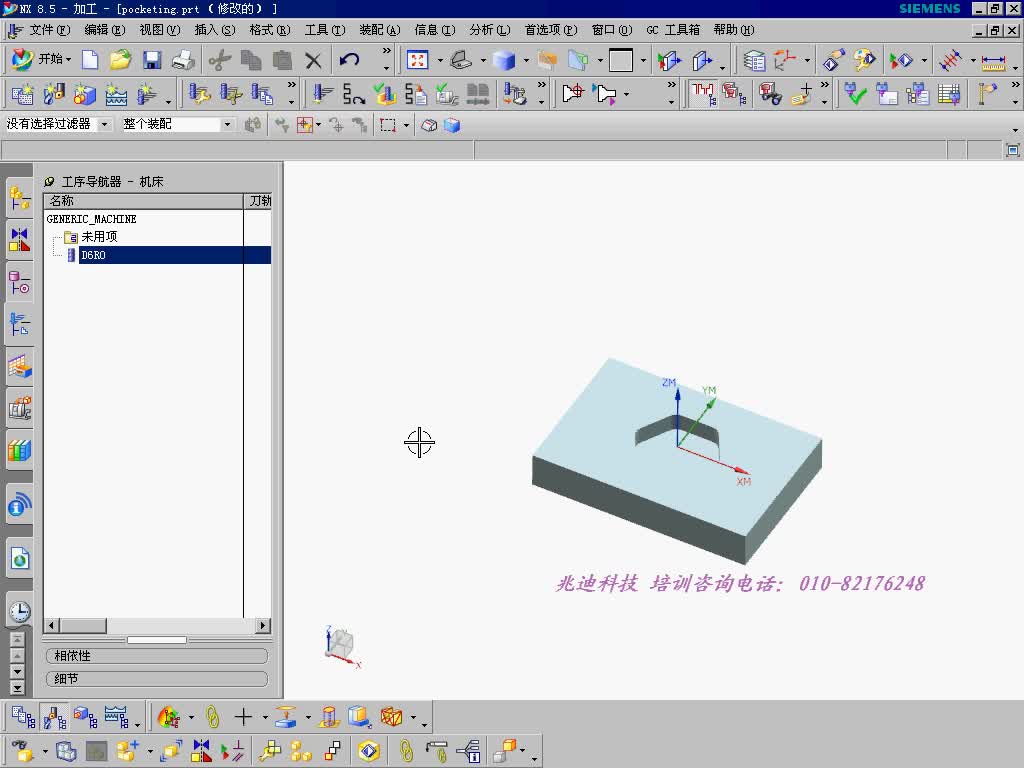Click the Create Operation icon

147,94
